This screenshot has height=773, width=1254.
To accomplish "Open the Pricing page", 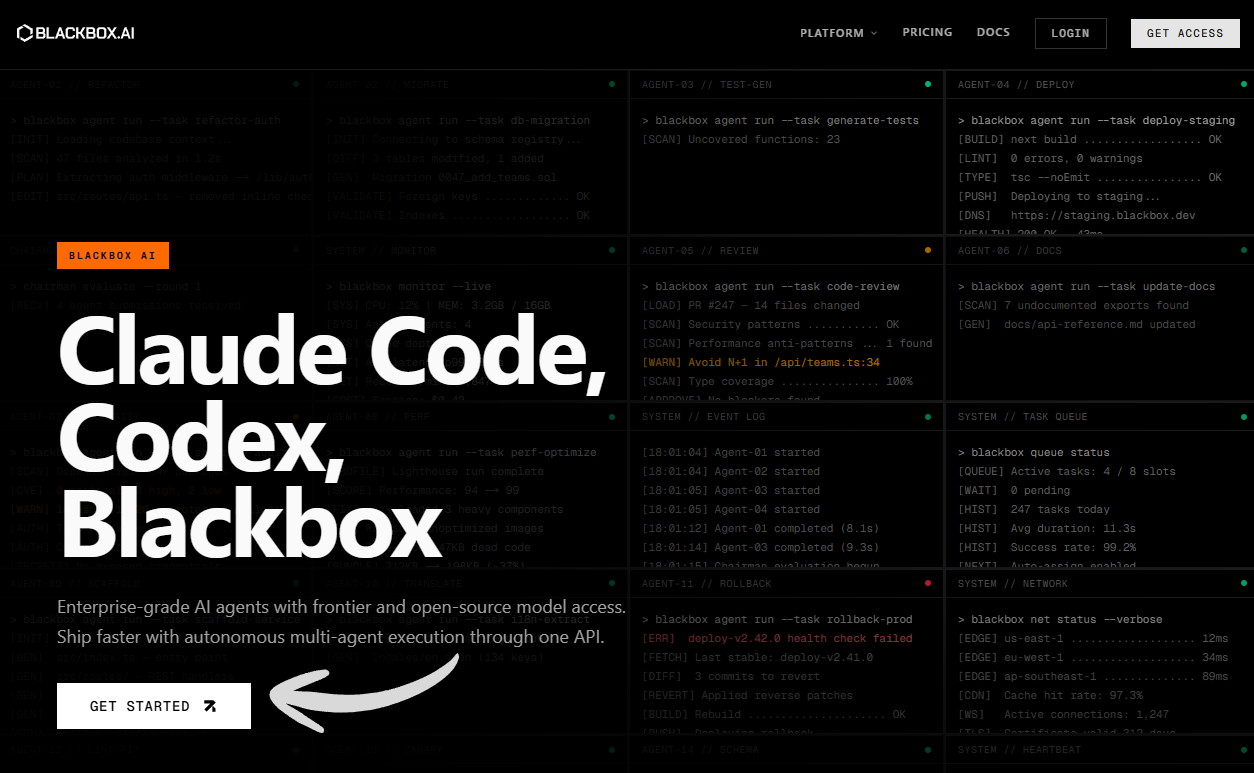I will (x=927, y=32).
